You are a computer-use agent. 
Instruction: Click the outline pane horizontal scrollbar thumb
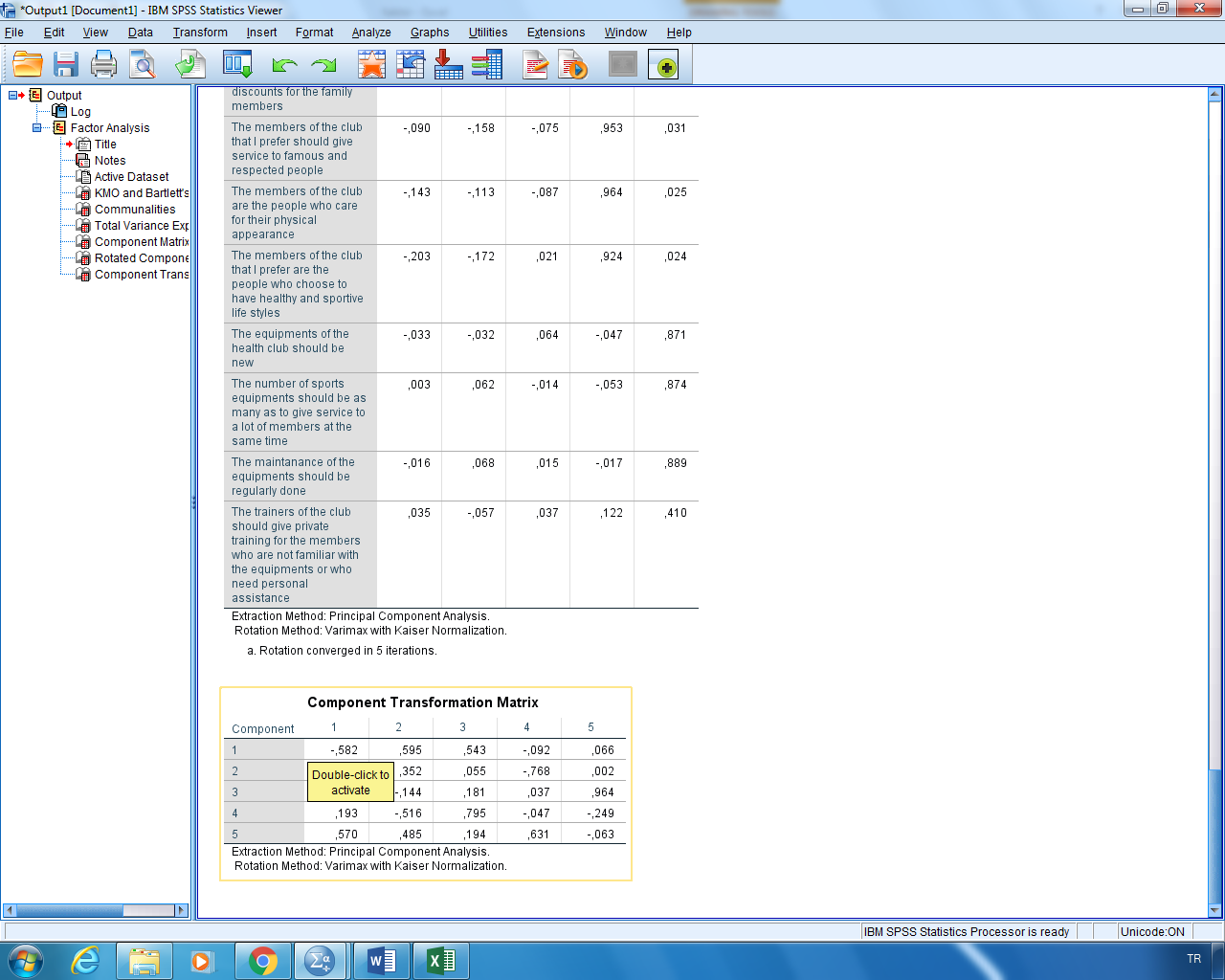point(69,910)
